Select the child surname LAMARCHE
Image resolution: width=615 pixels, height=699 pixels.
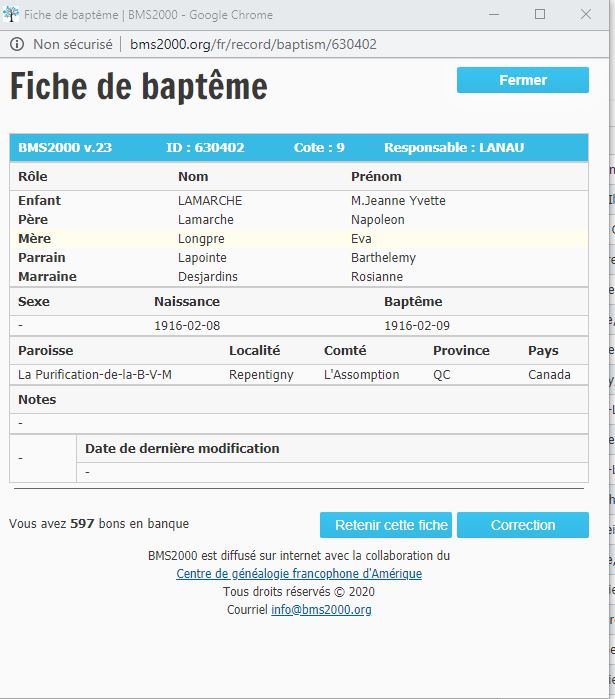coord(210,201)
